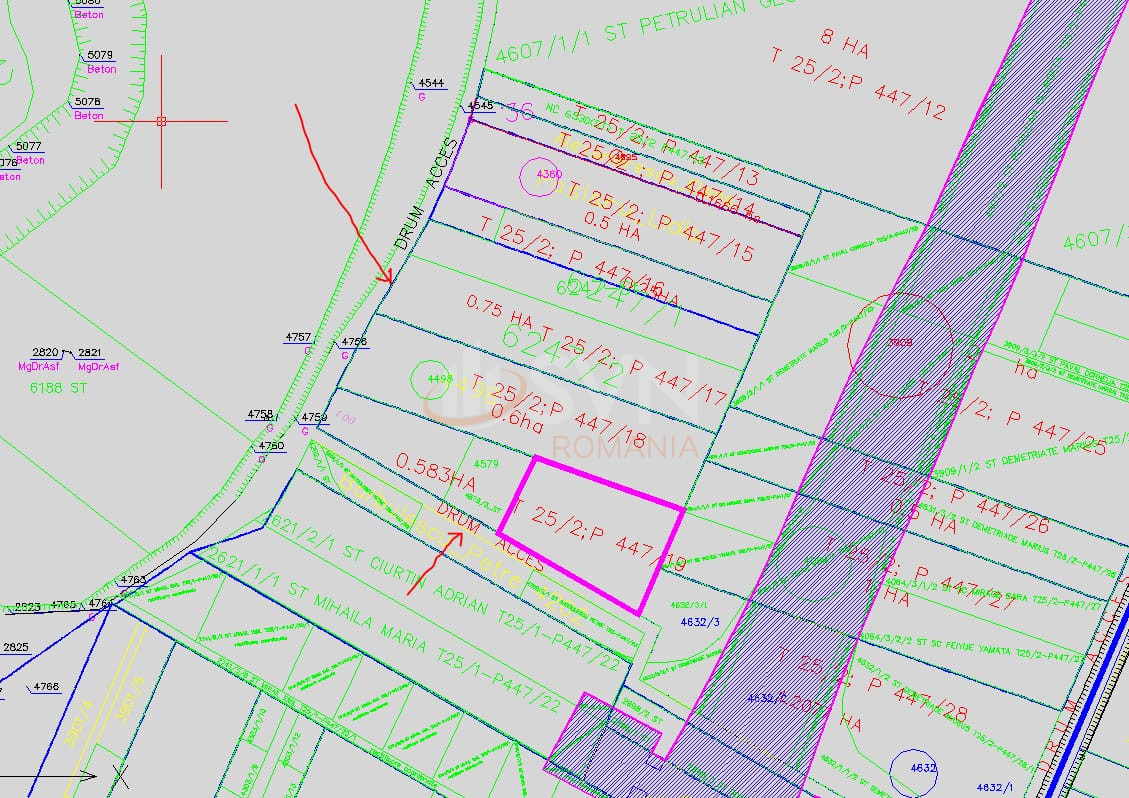Click the red 8 HA text
This screenshot has height=798, width=1129.
coord(843,37)
